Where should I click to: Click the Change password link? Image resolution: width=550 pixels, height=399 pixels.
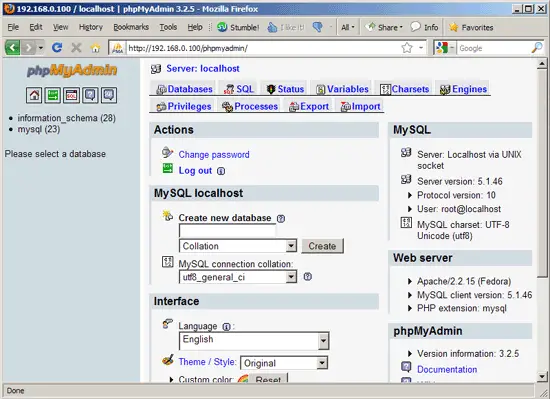click(x=214, y=155)
